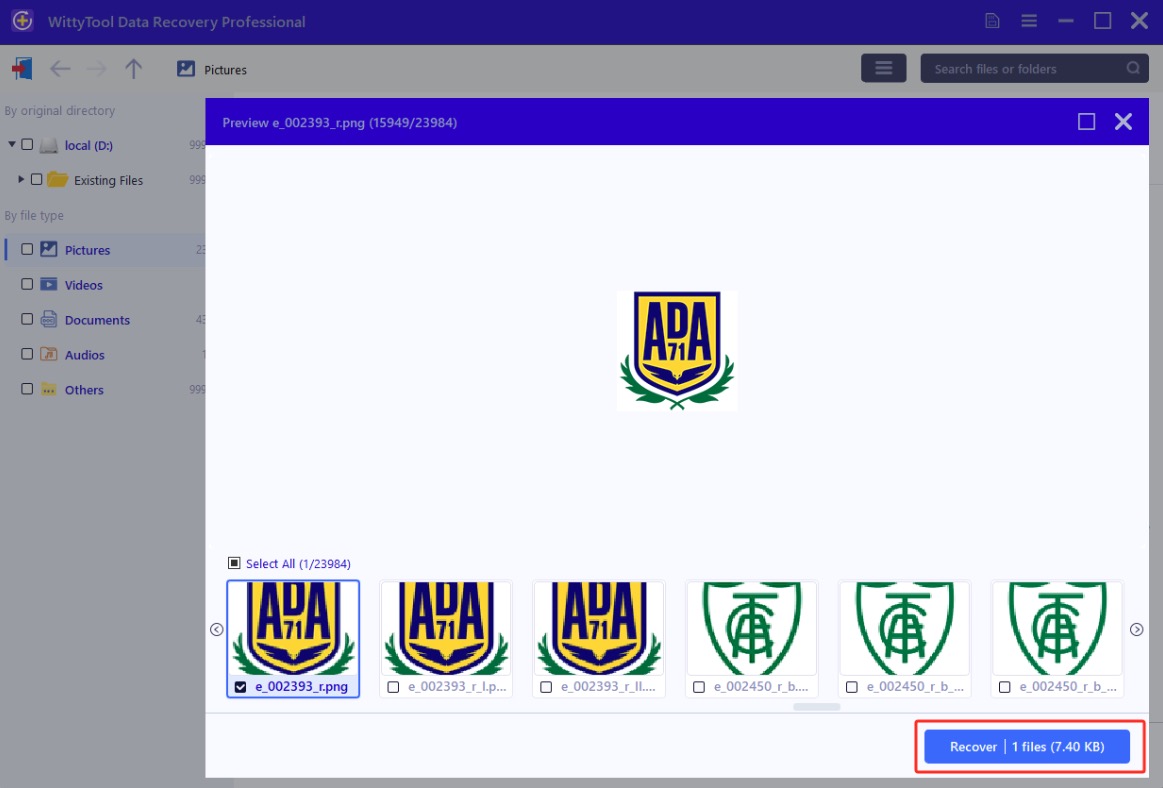Check the Existing Files checkbox

36,180
